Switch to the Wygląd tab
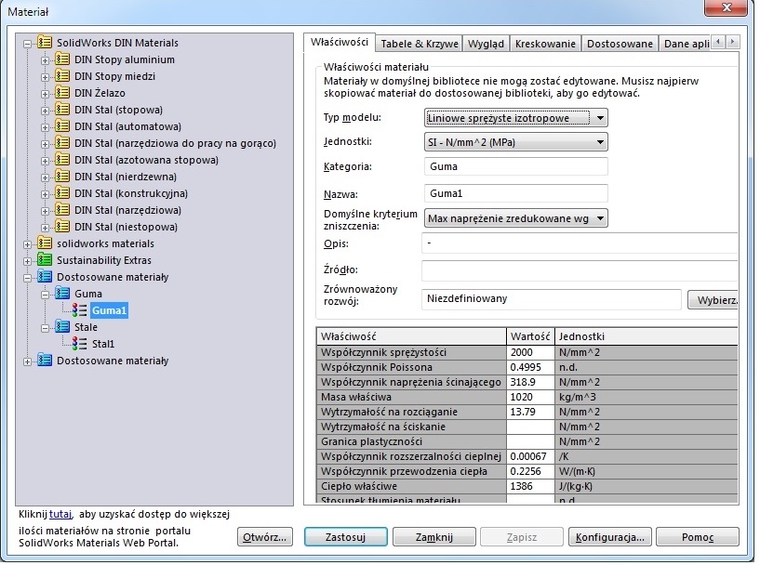 tap(486, 44)
